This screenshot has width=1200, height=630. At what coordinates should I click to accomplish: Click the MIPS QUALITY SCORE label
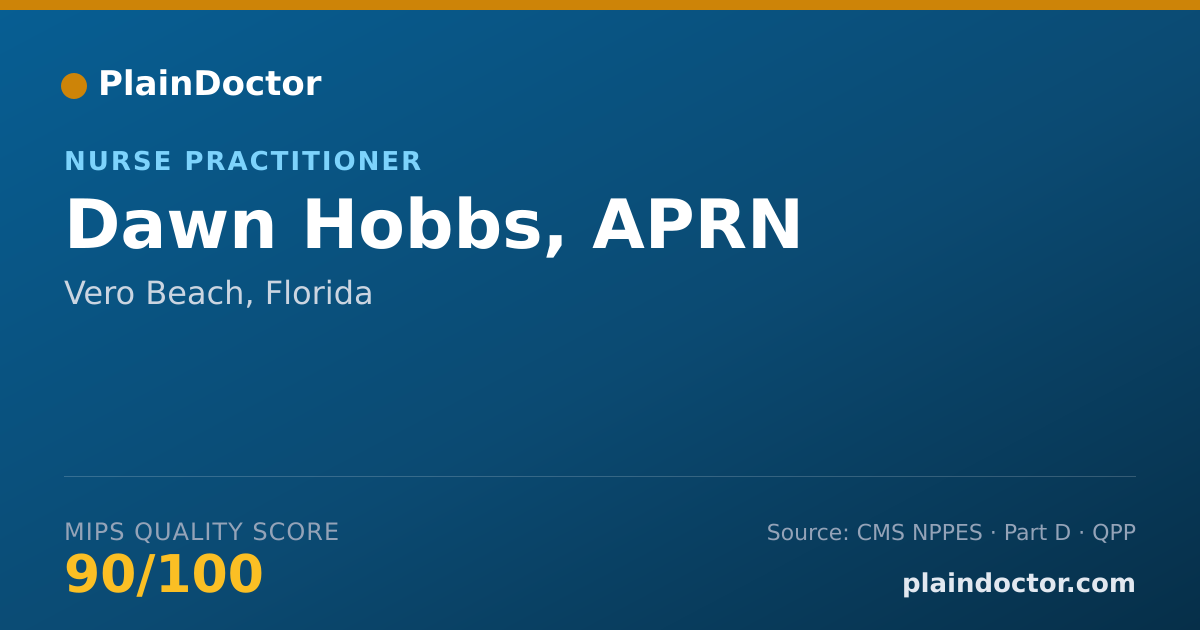(x=202, y=532)
